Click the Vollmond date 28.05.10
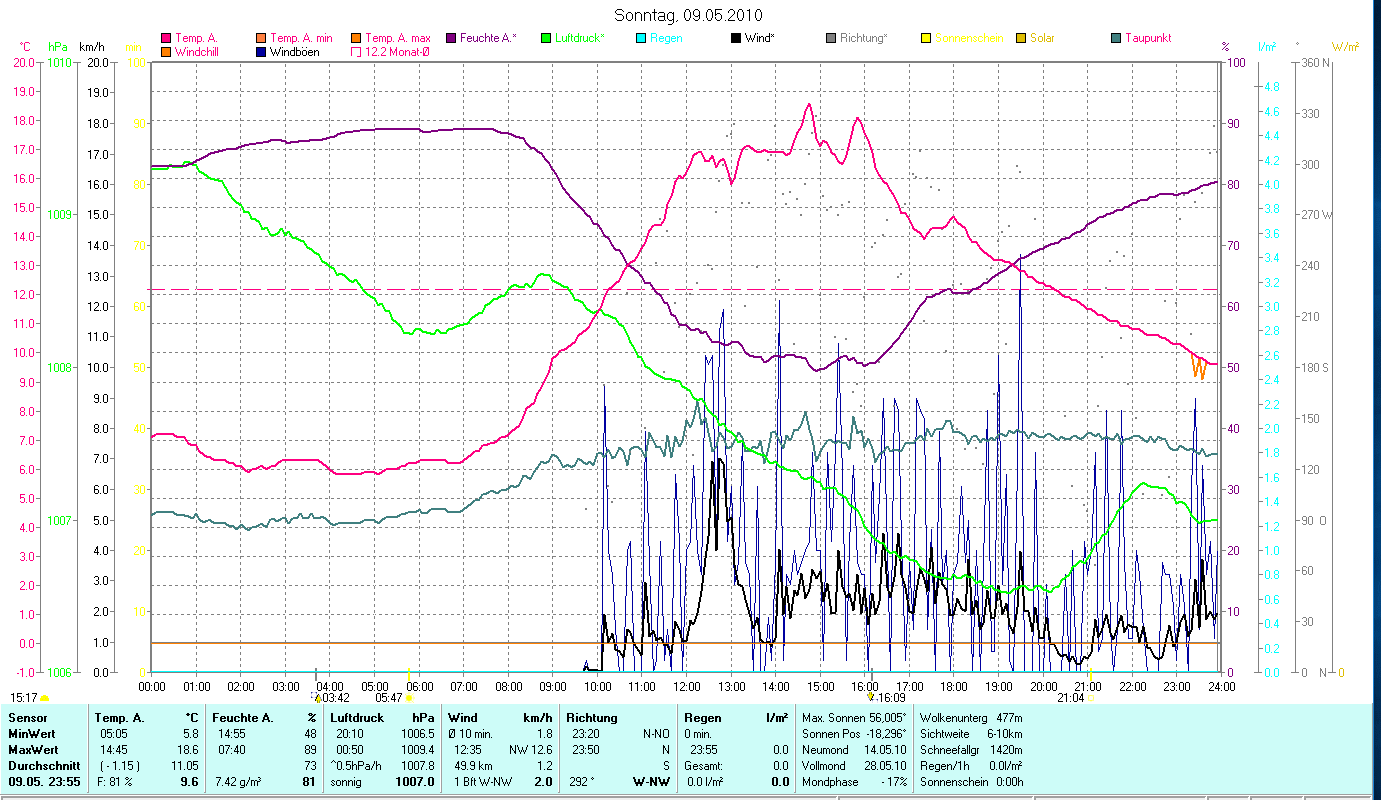Viewport: 1381px width, 800px height. (x=885, y=765)
